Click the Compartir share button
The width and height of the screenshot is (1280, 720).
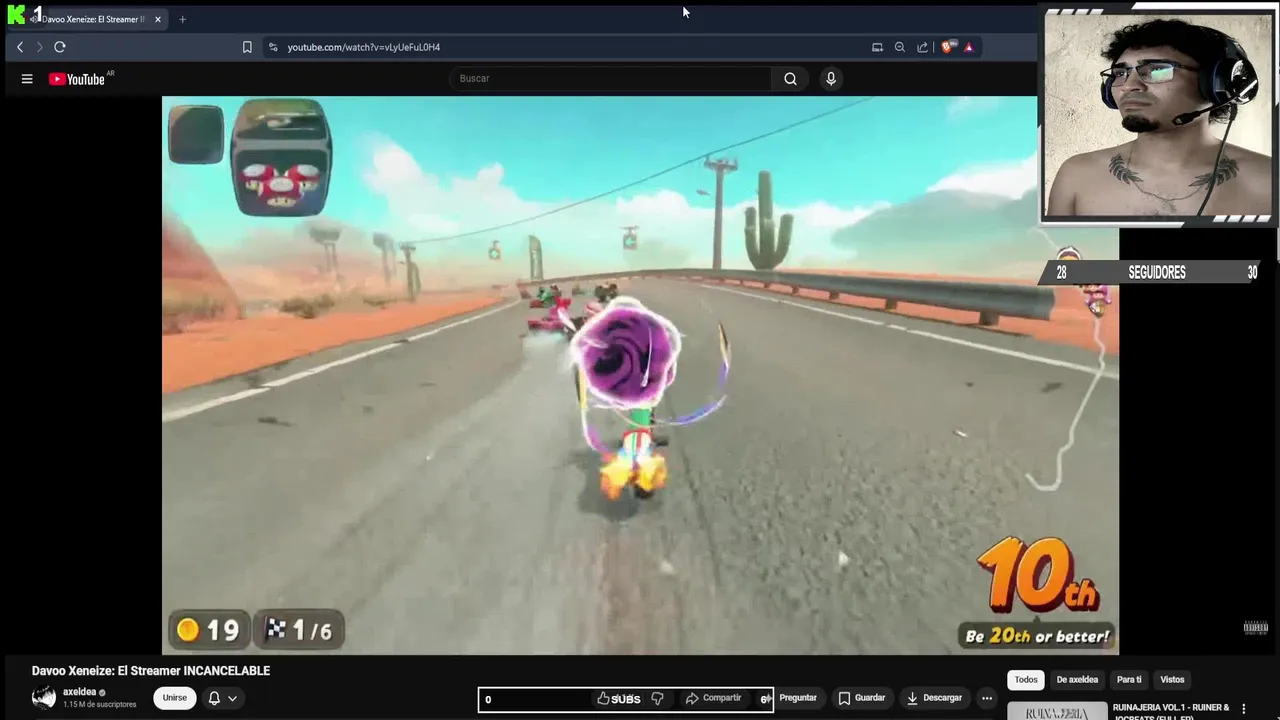pyautogui.click(x=713, y=698)
